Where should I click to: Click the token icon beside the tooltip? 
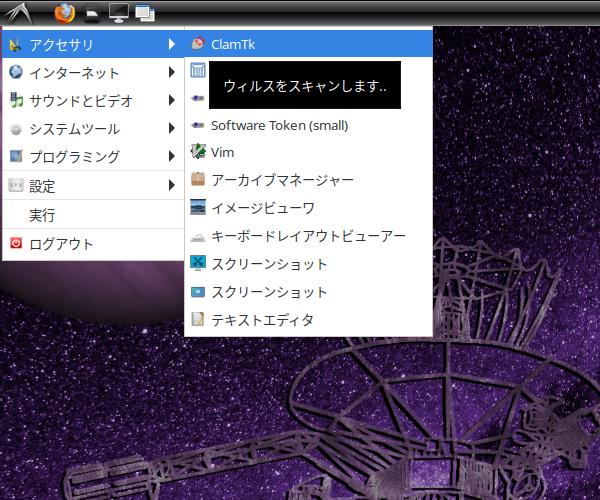(x=198, y=98)
